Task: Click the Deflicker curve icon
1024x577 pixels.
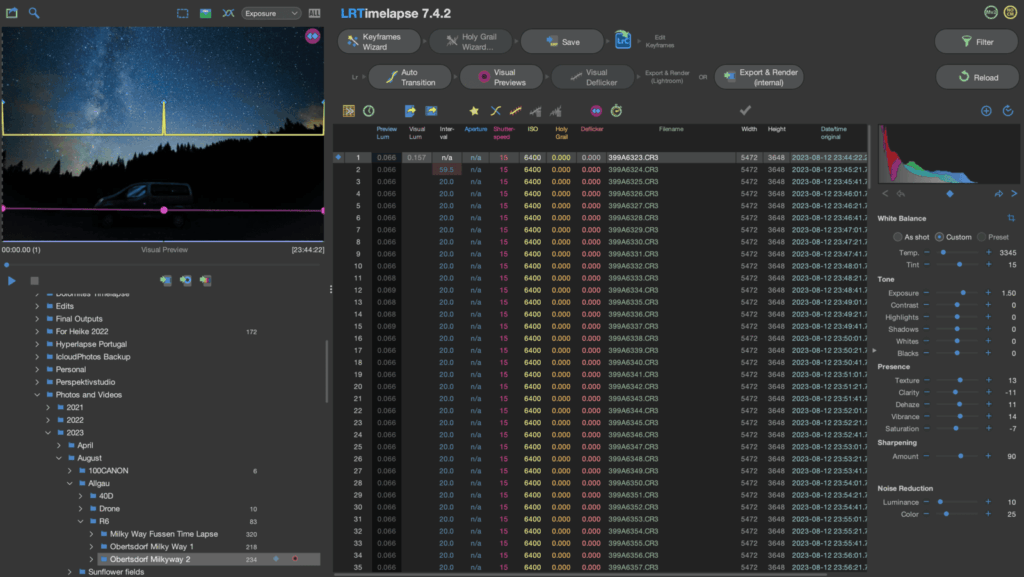Action: point(557,110)
